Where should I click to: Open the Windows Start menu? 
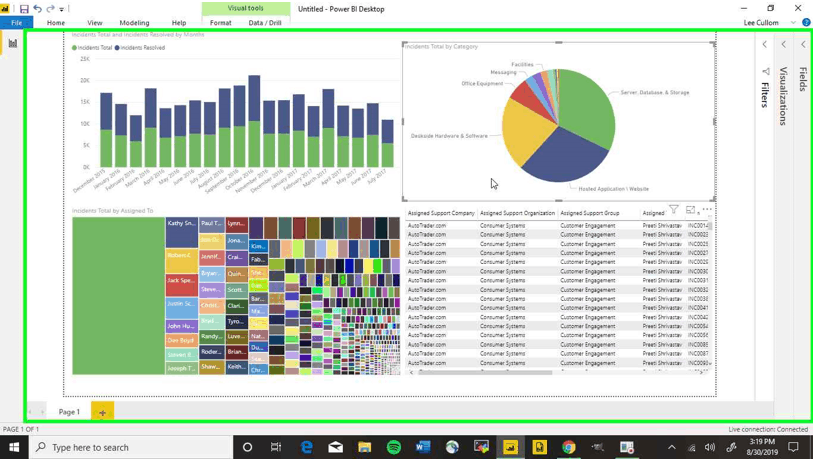(x=14, y=448)
